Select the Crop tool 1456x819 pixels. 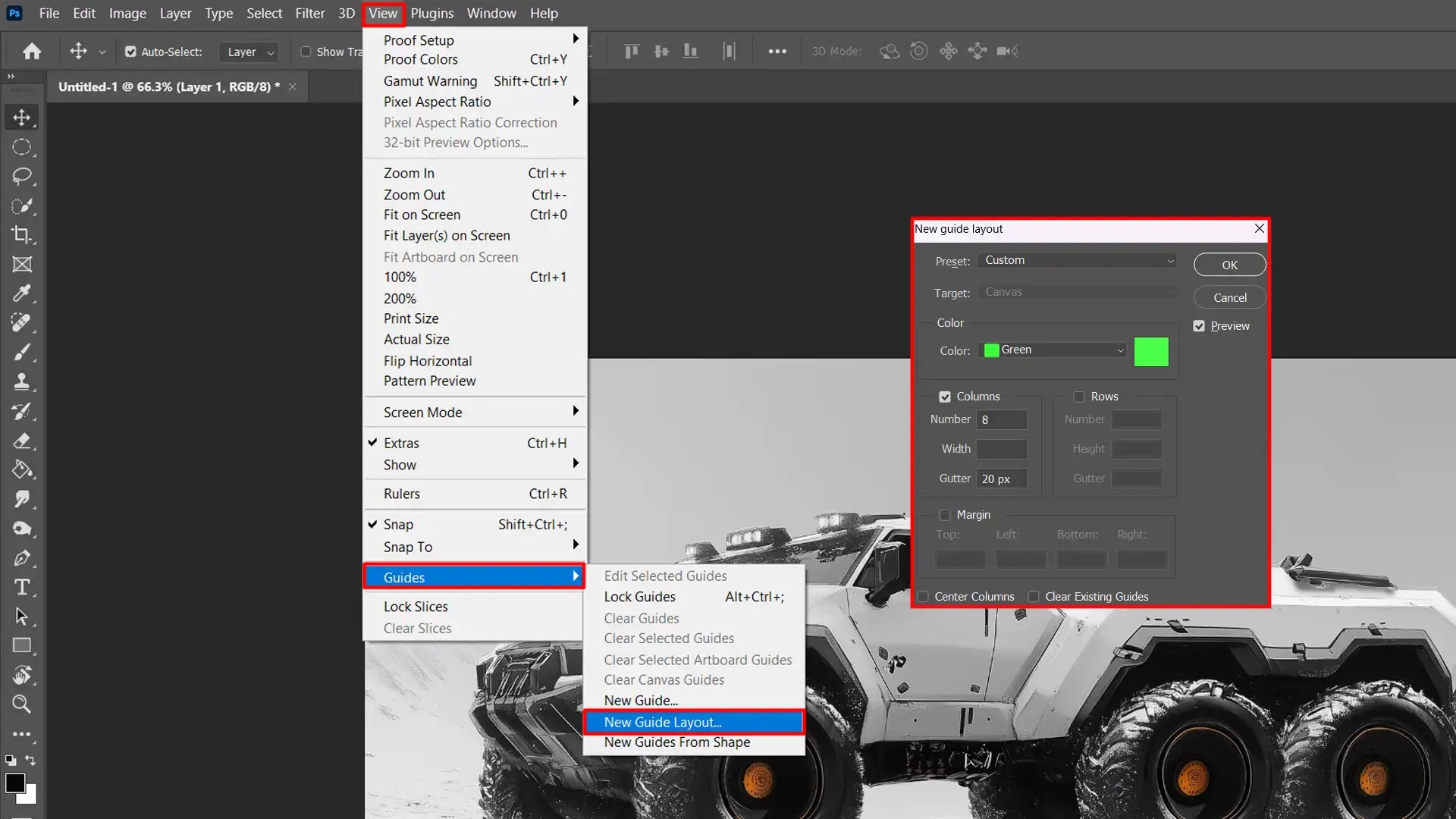point(21,235)
